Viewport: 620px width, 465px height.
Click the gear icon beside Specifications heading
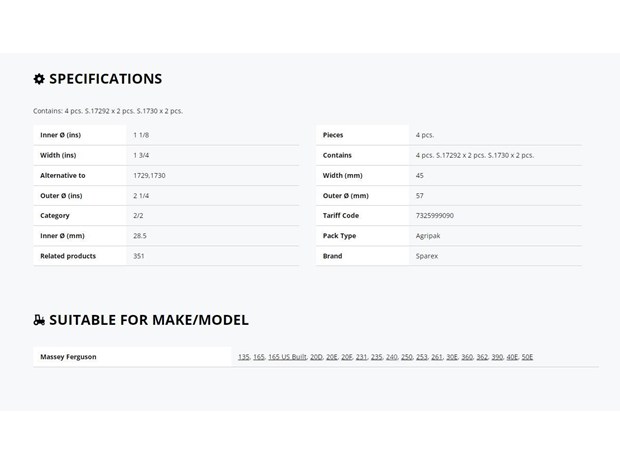pyautogui.click(x=39, y=79)
